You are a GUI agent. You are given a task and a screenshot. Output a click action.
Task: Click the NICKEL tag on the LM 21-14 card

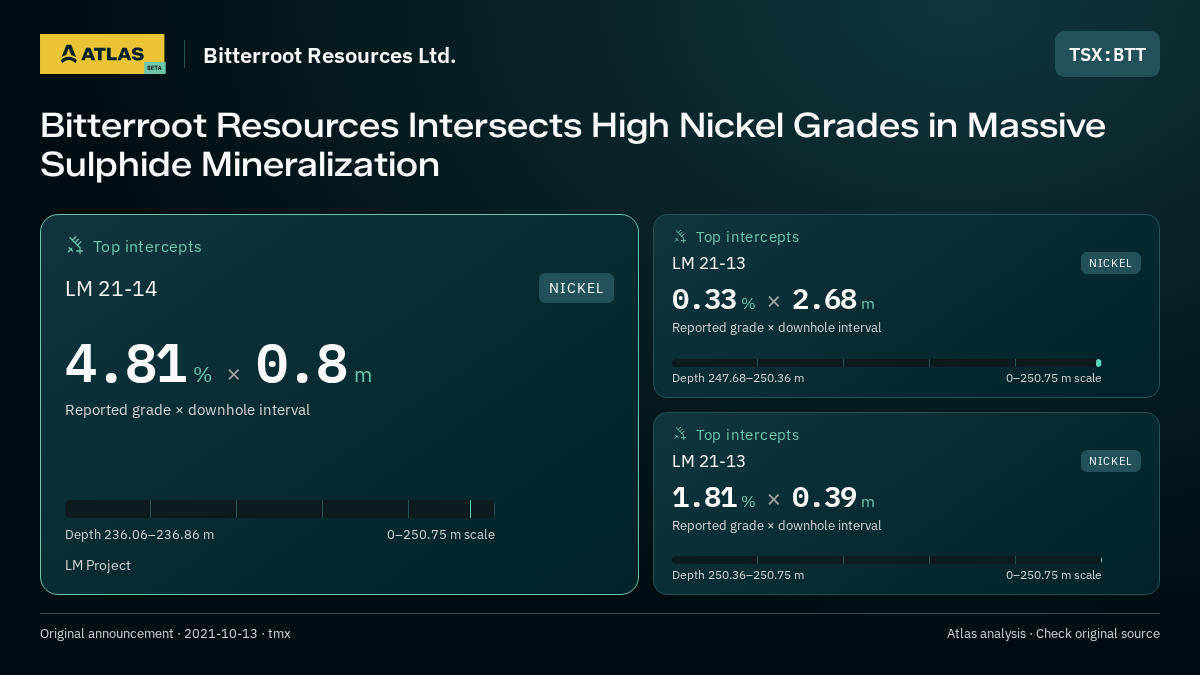(576, 288)
